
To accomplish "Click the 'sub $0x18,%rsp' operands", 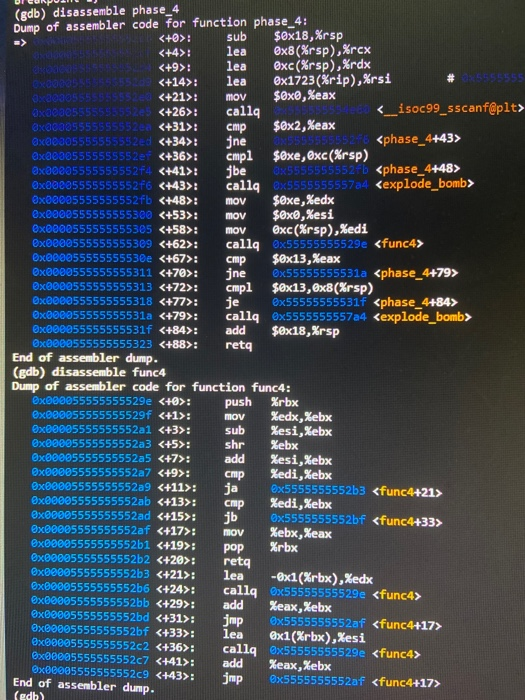I will [308, 36].
